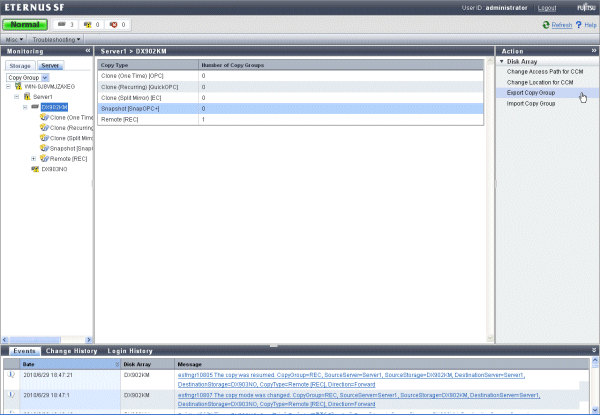The width and height of the screenshot is (600, 415).
Task: Switch to the Login History tab
Action: 130,351
